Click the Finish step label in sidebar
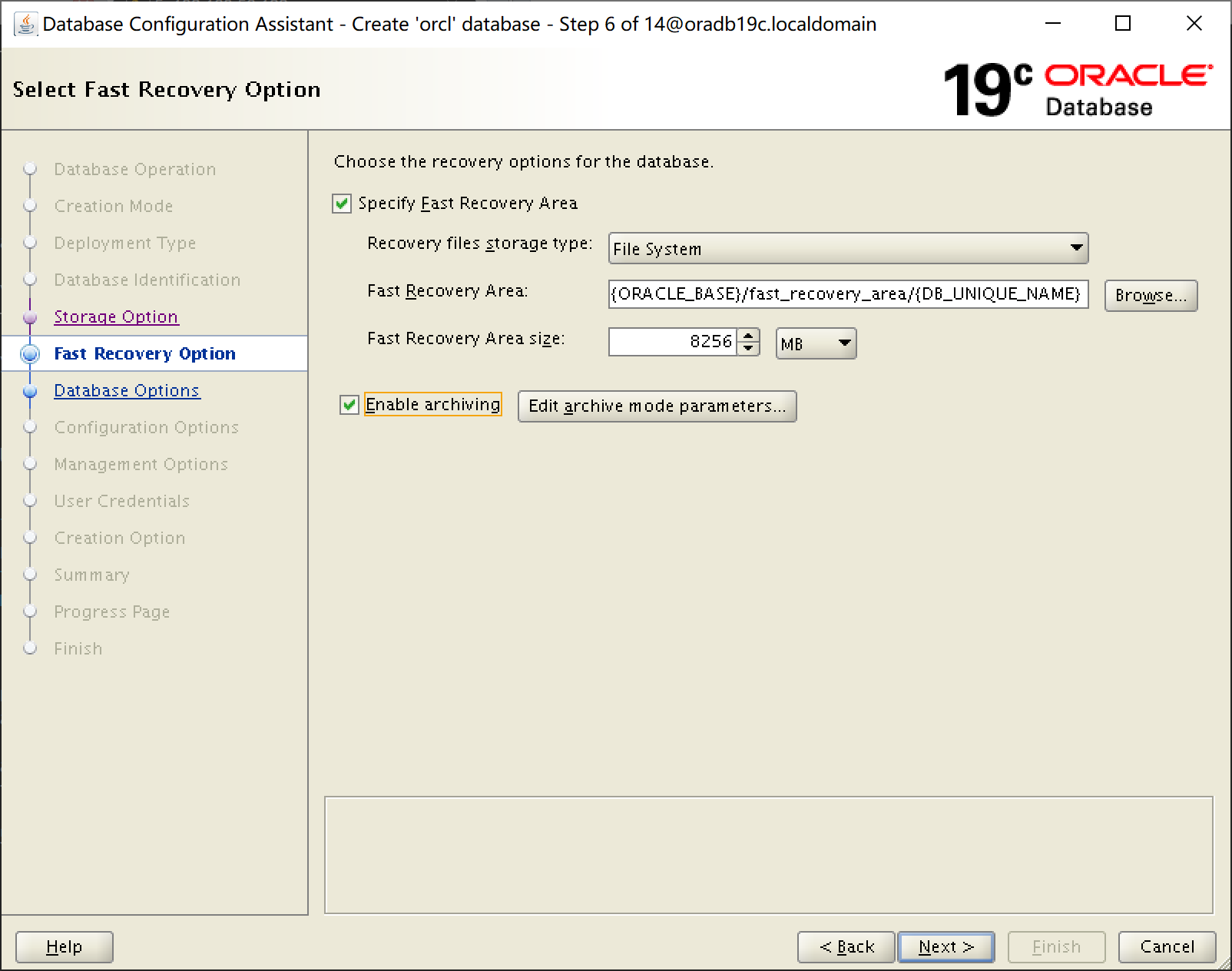The width and height of the screenshot is (1232, 971). pos(78,648)
